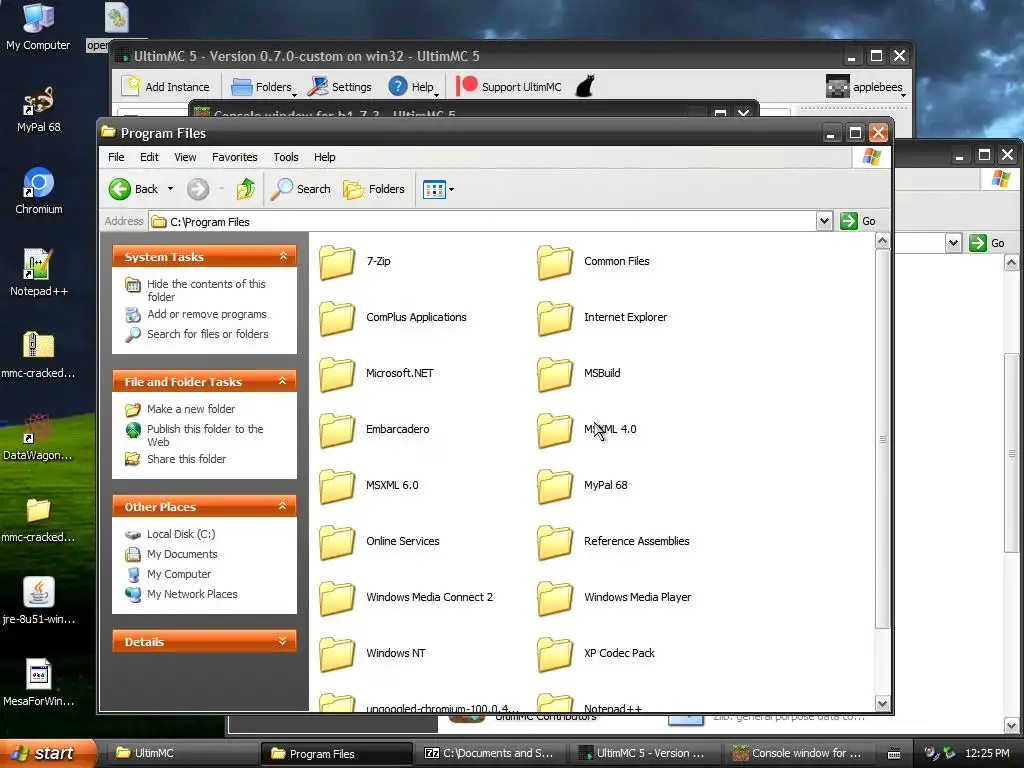Open Folders dropdown in UltimMC toolbar

(263, 87)
